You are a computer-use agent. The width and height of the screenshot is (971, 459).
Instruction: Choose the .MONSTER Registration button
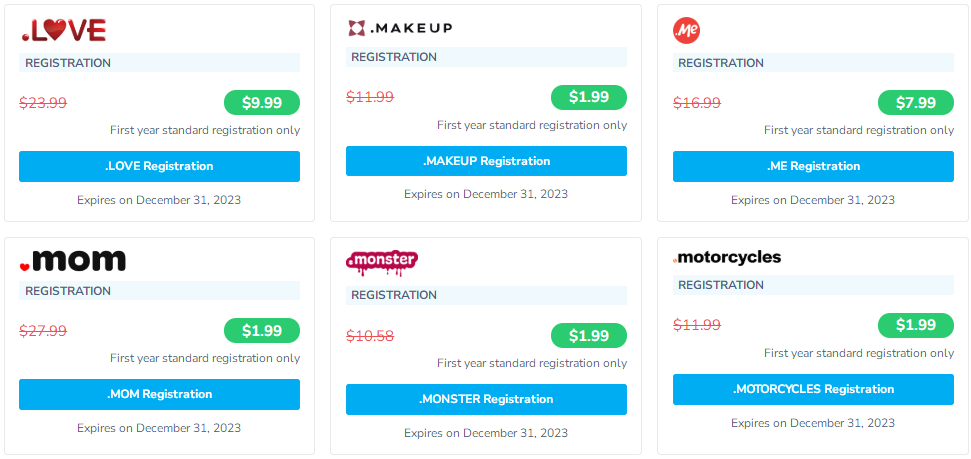point(486,399)
